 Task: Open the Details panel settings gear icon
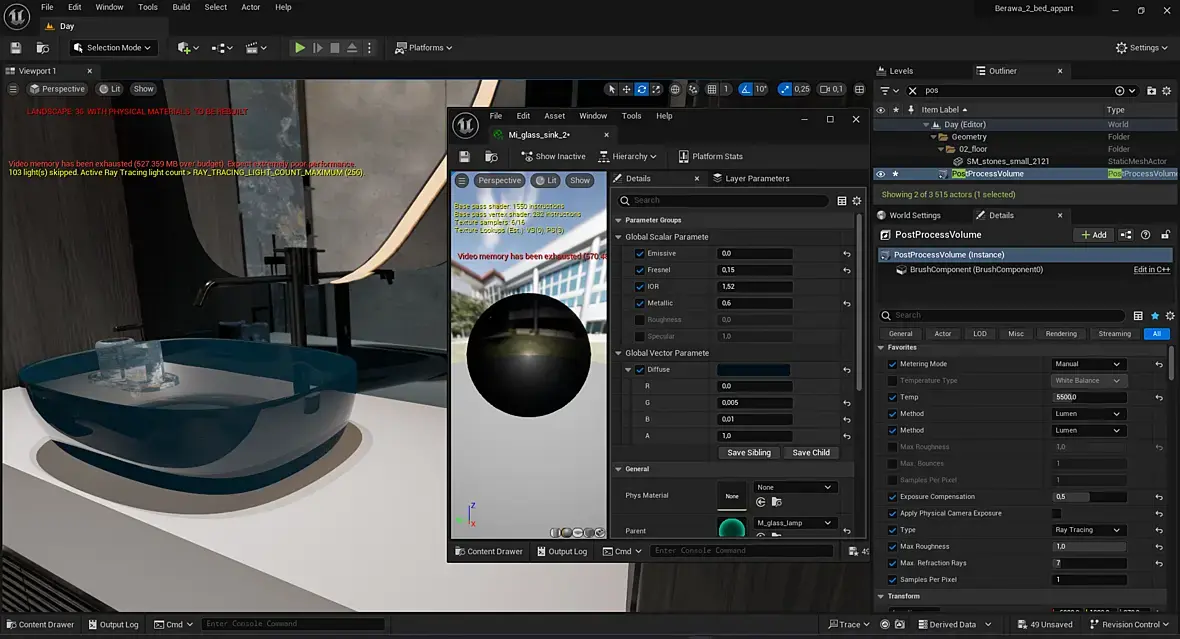[x=1170, y=315]
